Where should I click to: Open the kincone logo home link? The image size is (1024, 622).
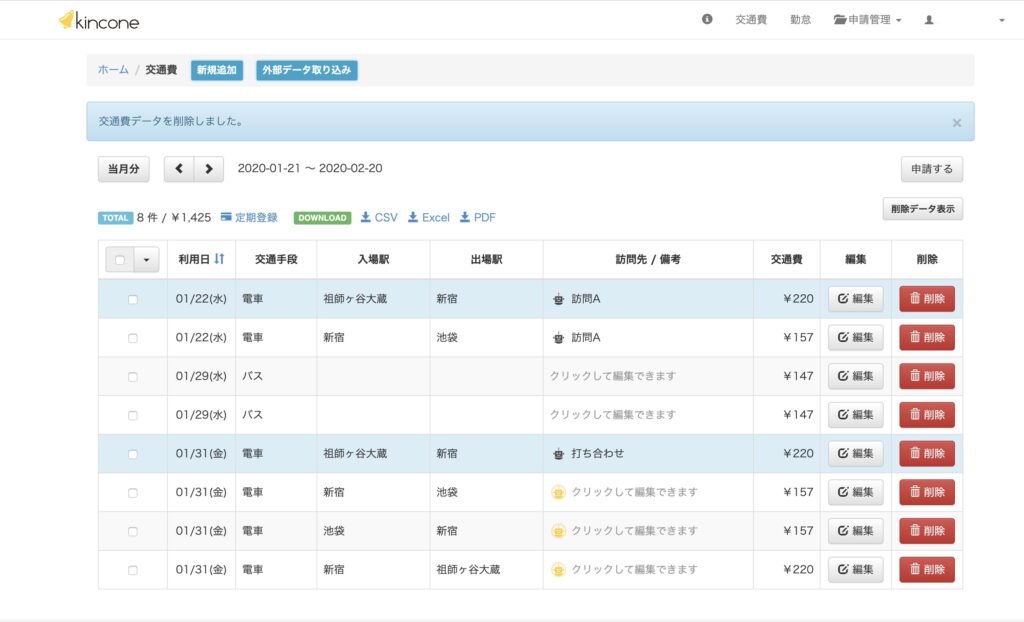pos(99,20)
